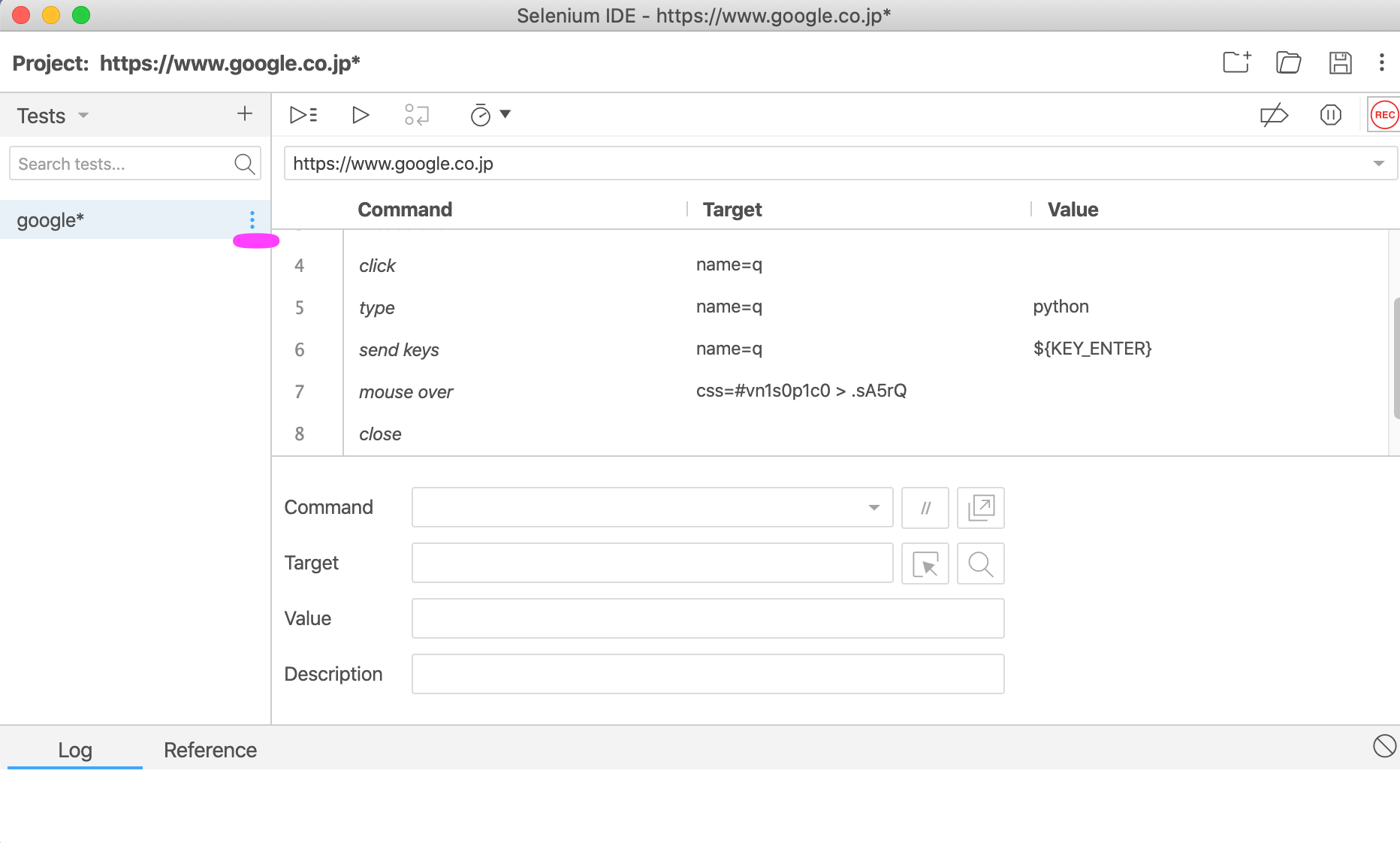1400x843 pixels.
Task: Click the Value column header
Action: (x=1073, y=210)
